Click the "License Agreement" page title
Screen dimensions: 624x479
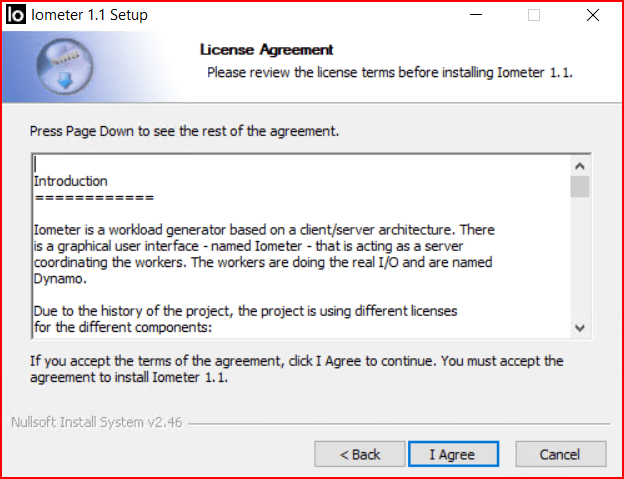coord(266,50)
